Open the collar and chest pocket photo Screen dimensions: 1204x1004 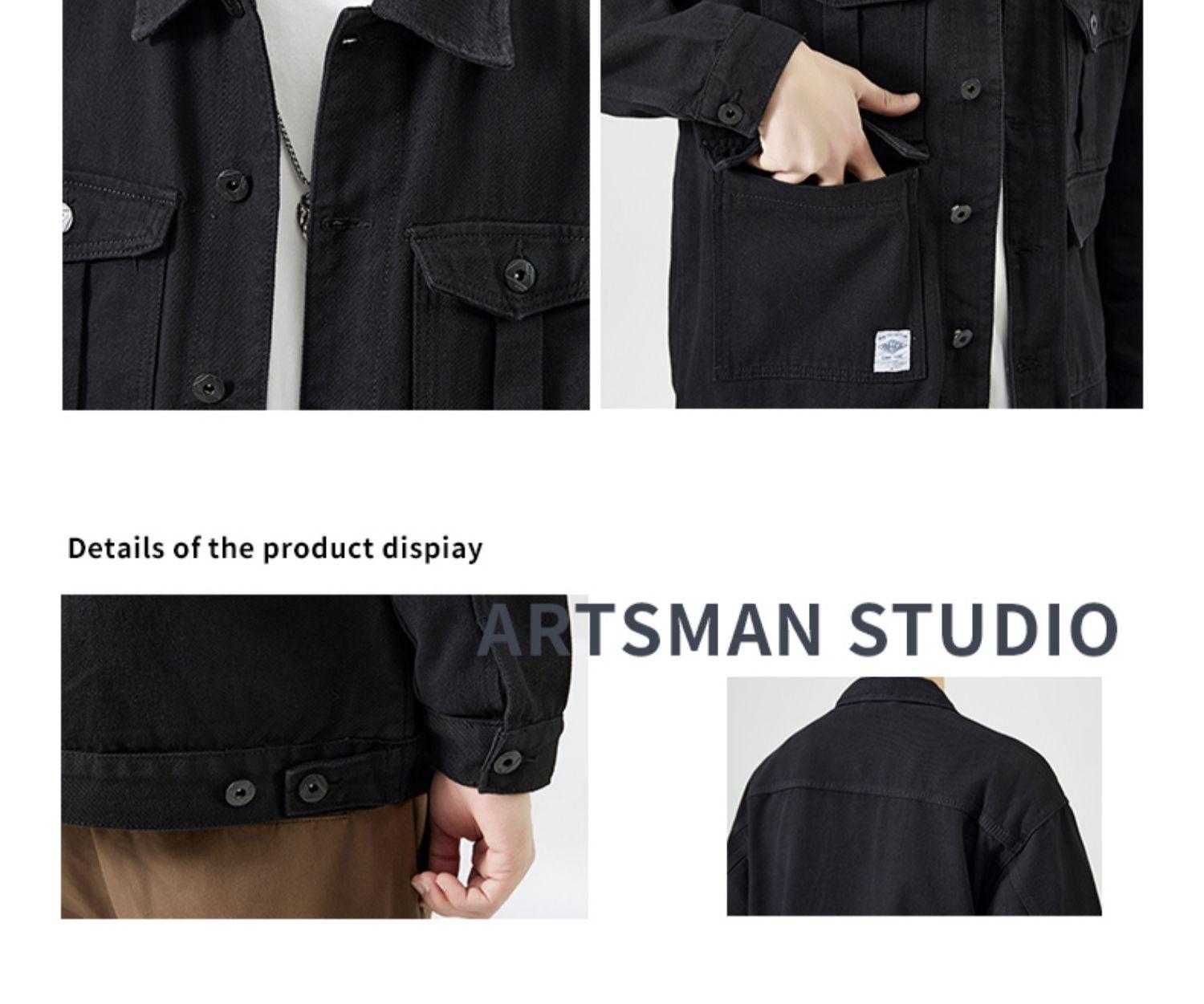(x=326, y=205)
